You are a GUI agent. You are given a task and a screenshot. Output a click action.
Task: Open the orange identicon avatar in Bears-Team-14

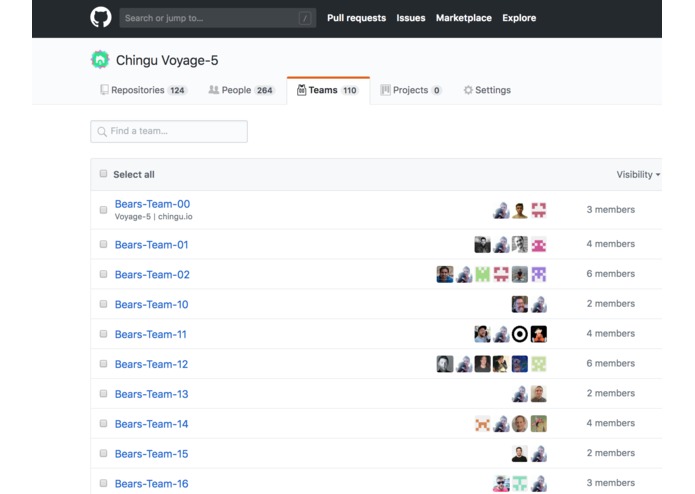pyautogui.click(x=482, y=424)
